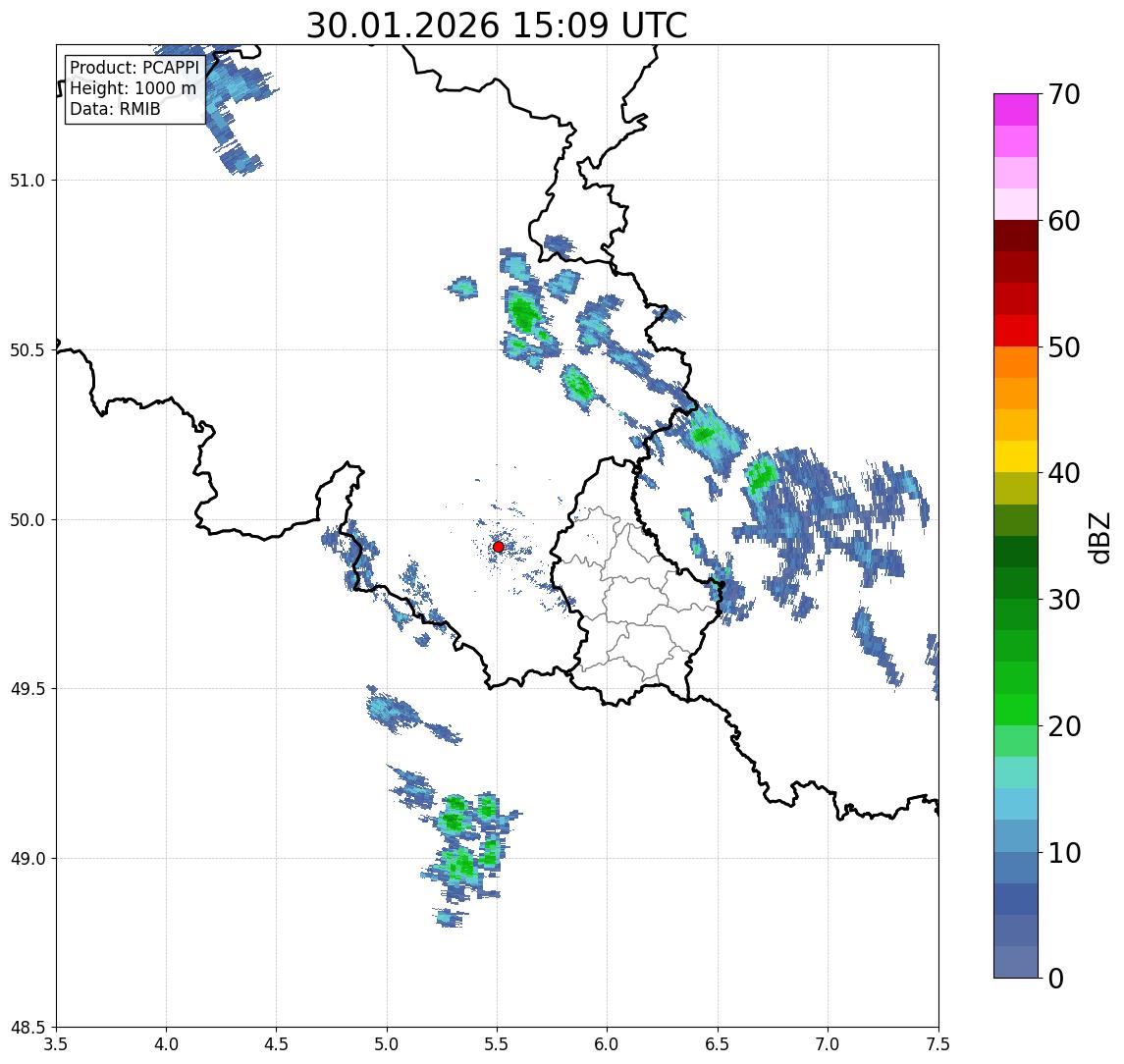1124x1064 pixels.
Task: Click the latitude axis label 51.0
Action: click(x=27, y=181)
